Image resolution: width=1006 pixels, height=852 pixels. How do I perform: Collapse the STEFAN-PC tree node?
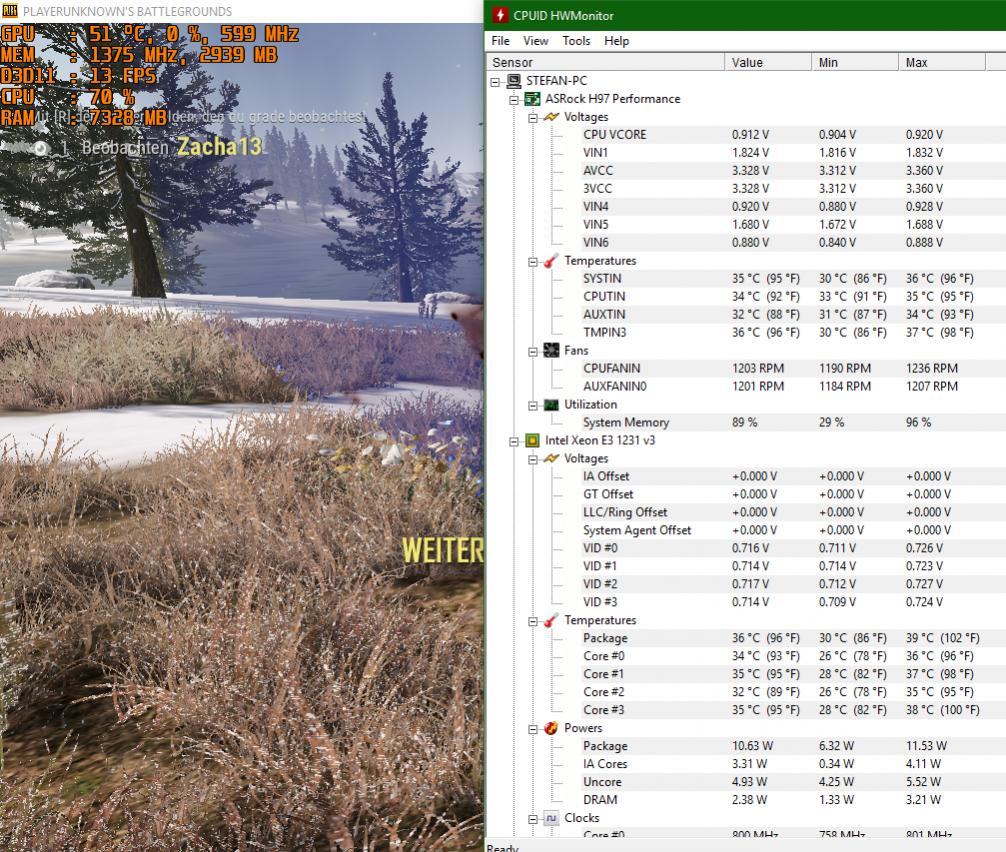pos(495,82)
